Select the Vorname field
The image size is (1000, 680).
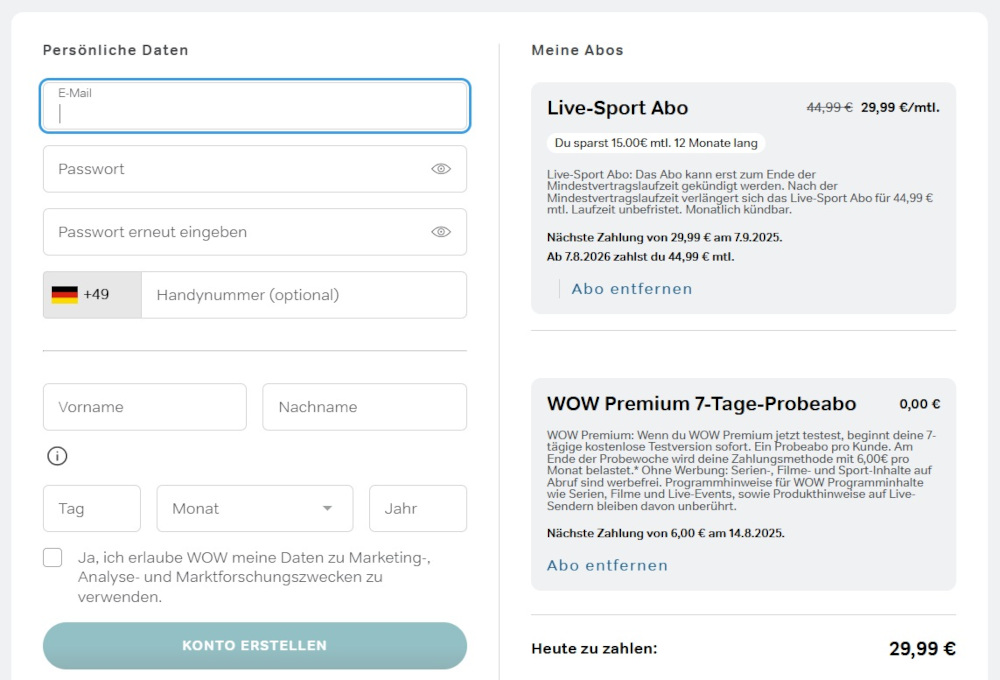point(145,407)
